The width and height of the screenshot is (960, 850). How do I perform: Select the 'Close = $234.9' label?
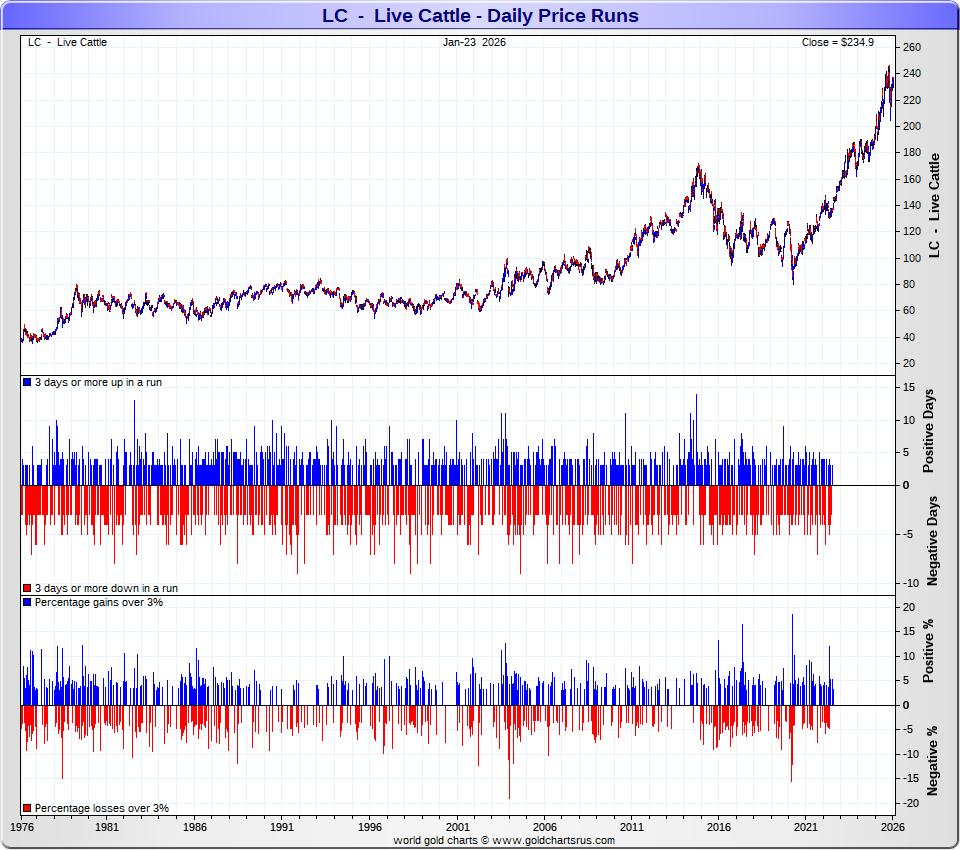837,42
